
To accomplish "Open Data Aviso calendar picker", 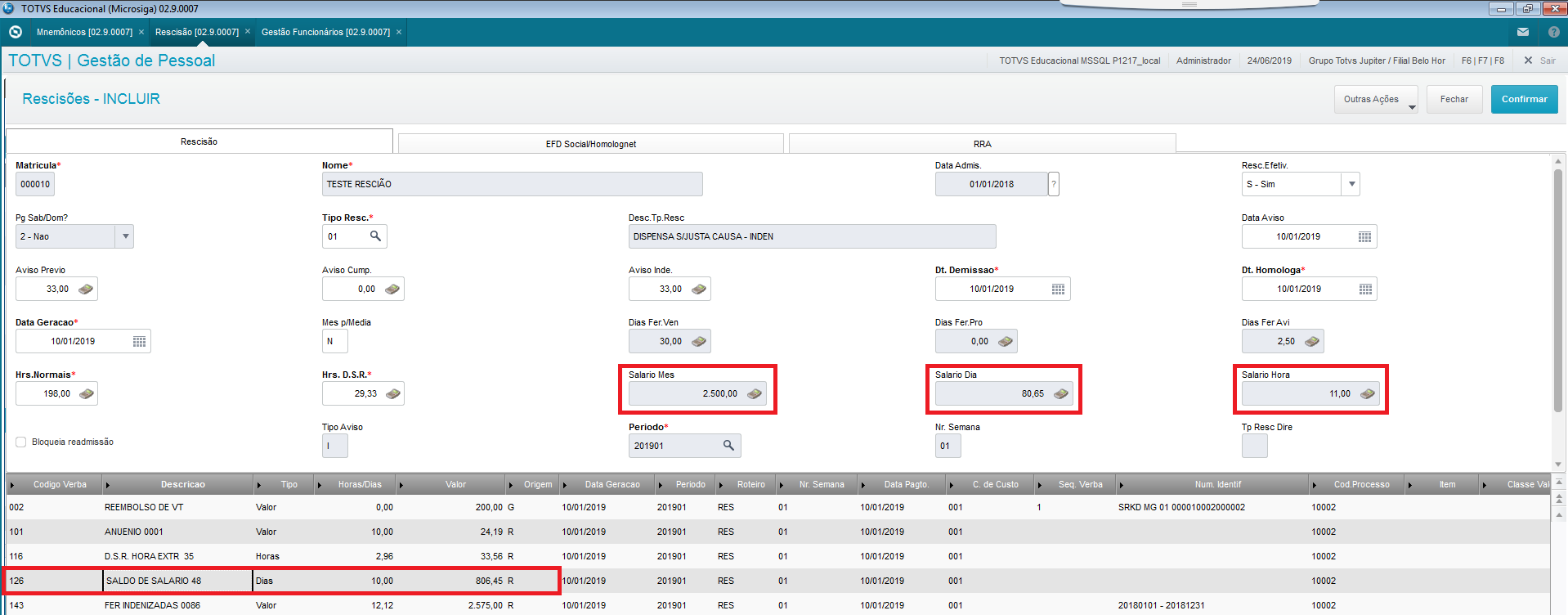I will click(x=1364, y=236).
